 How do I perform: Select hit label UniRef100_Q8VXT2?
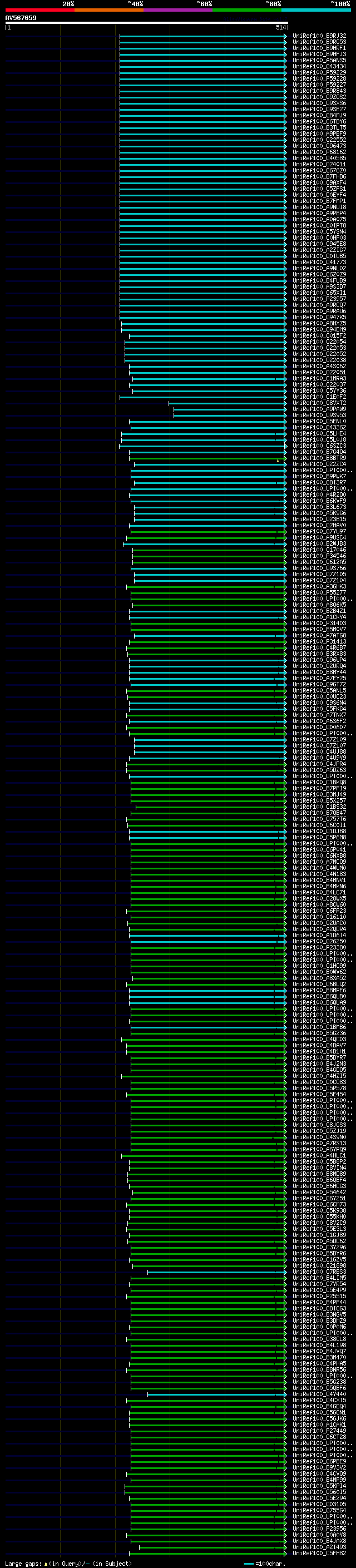tap(319, 403)
